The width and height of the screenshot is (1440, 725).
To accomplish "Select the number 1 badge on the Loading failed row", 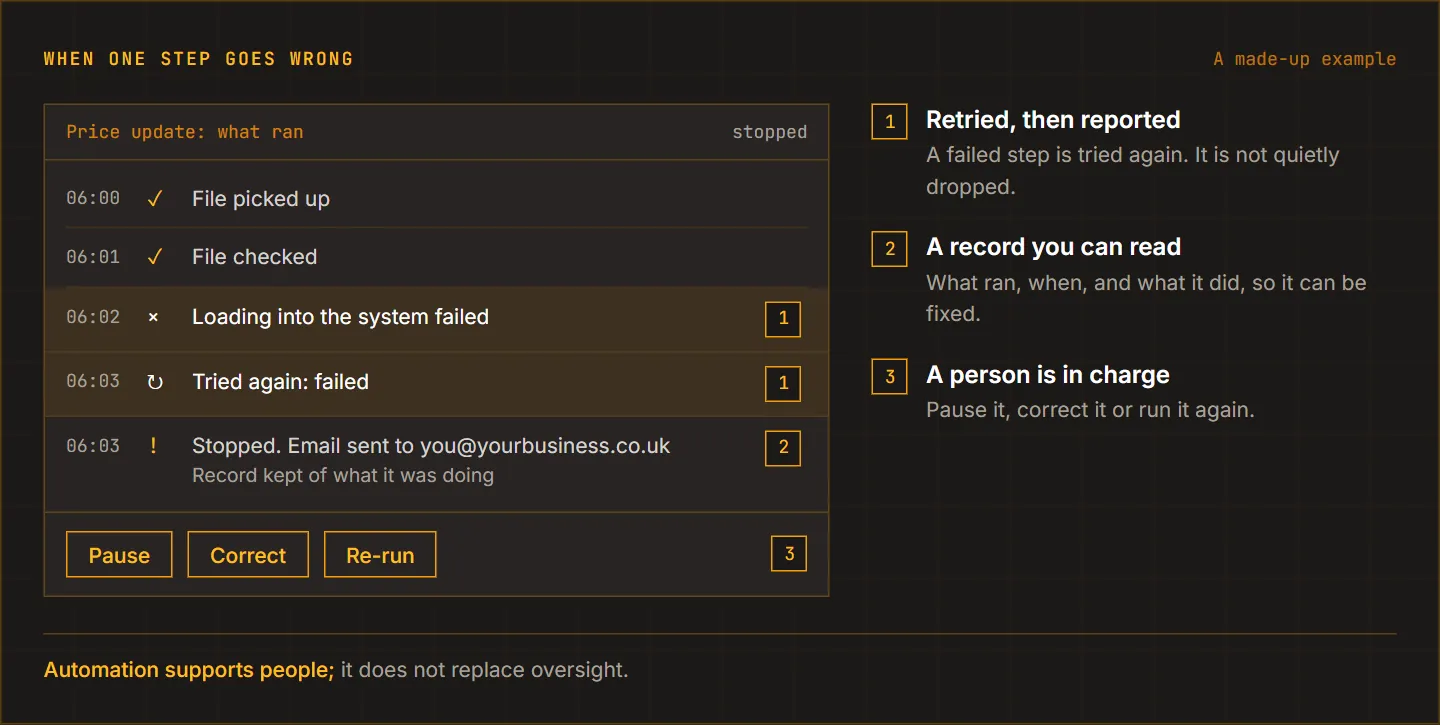I will click(783, 319).
